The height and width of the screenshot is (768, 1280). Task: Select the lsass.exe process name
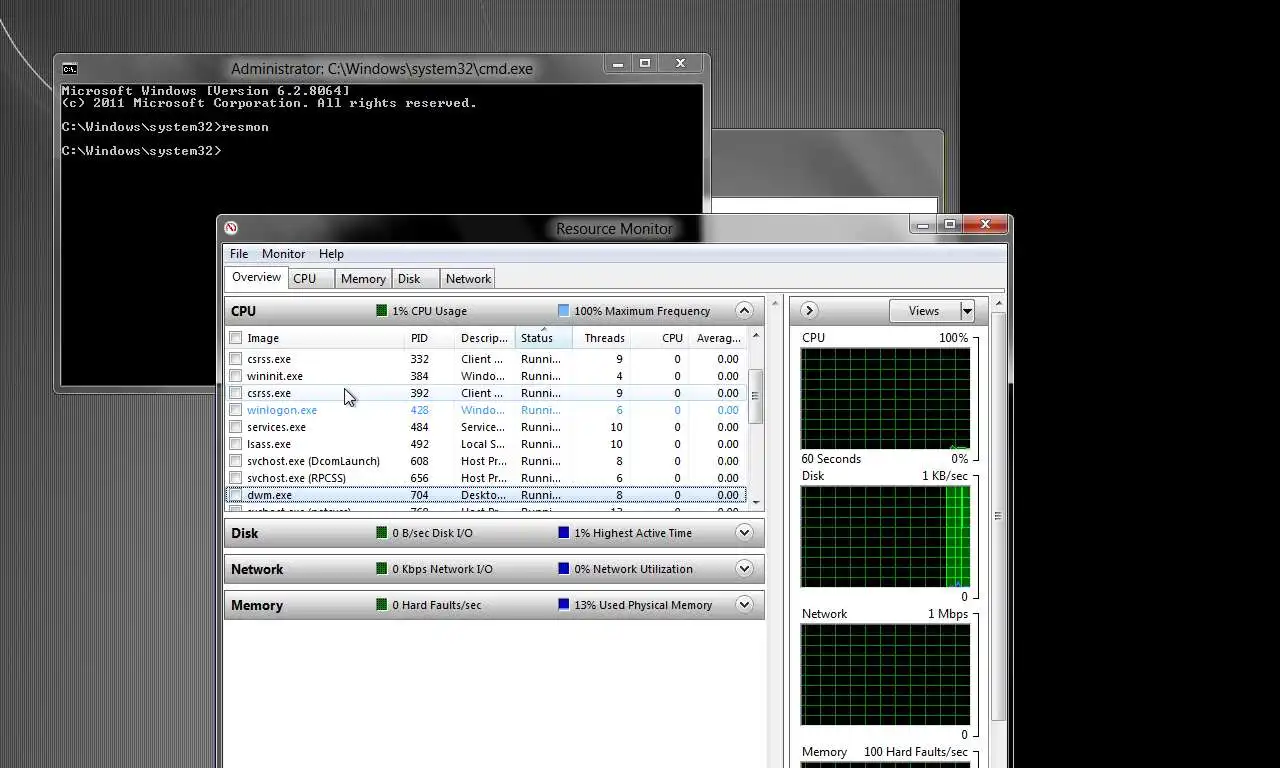tap(269, 444)
